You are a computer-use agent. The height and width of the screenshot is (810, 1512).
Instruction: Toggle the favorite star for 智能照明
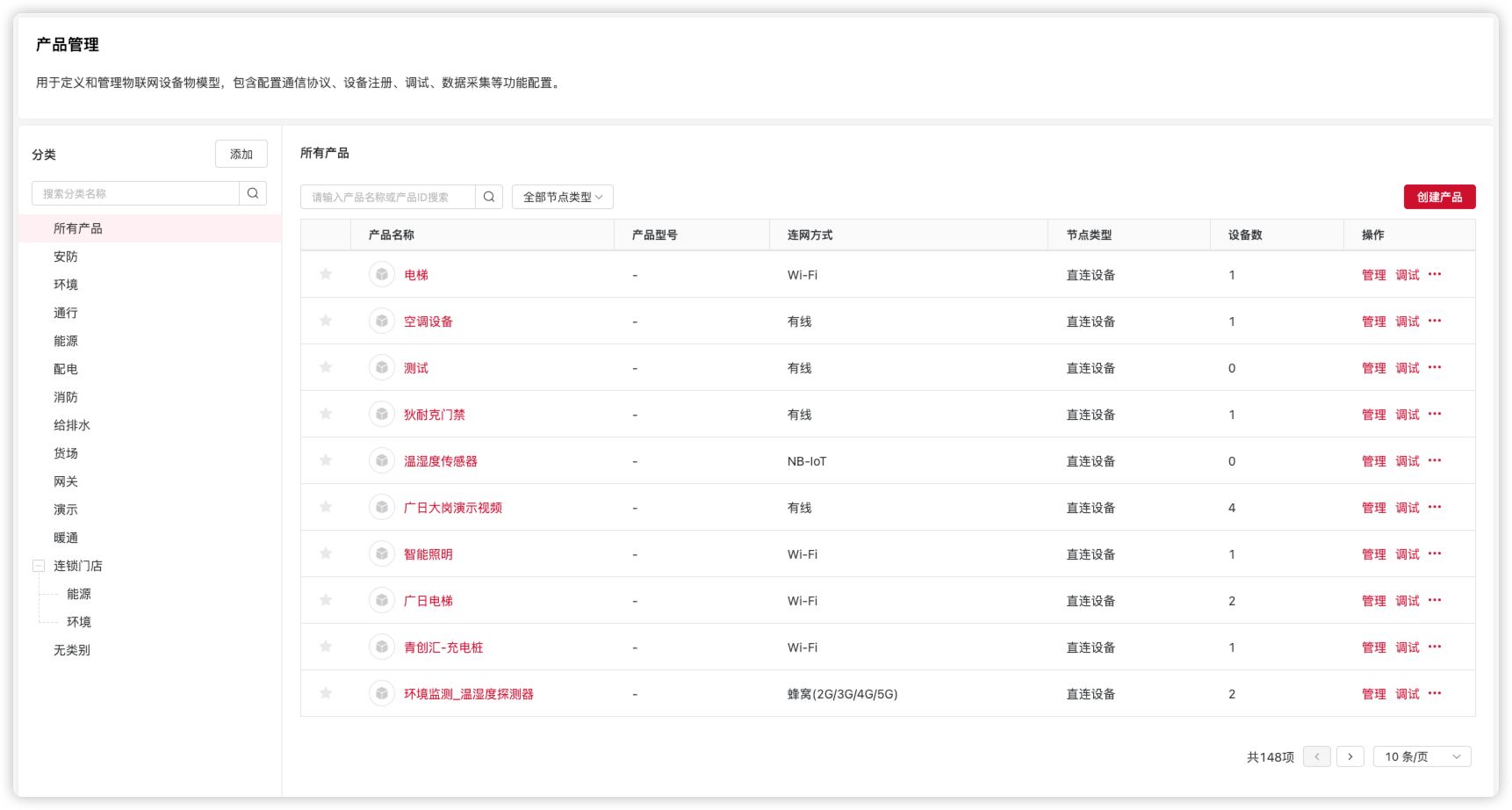326,553
